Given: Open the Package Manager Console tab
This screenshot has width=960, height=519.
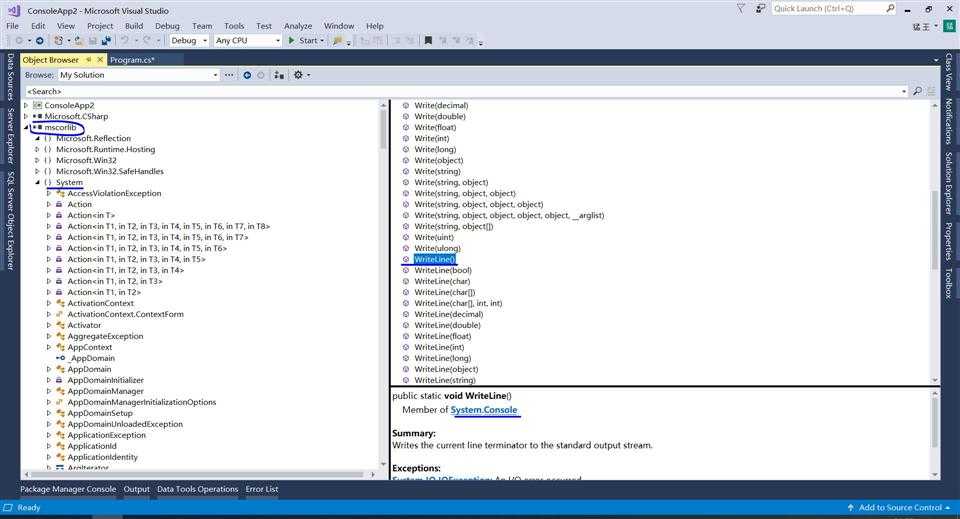Looking at the screenshot, I should click(x=68, y=489).
